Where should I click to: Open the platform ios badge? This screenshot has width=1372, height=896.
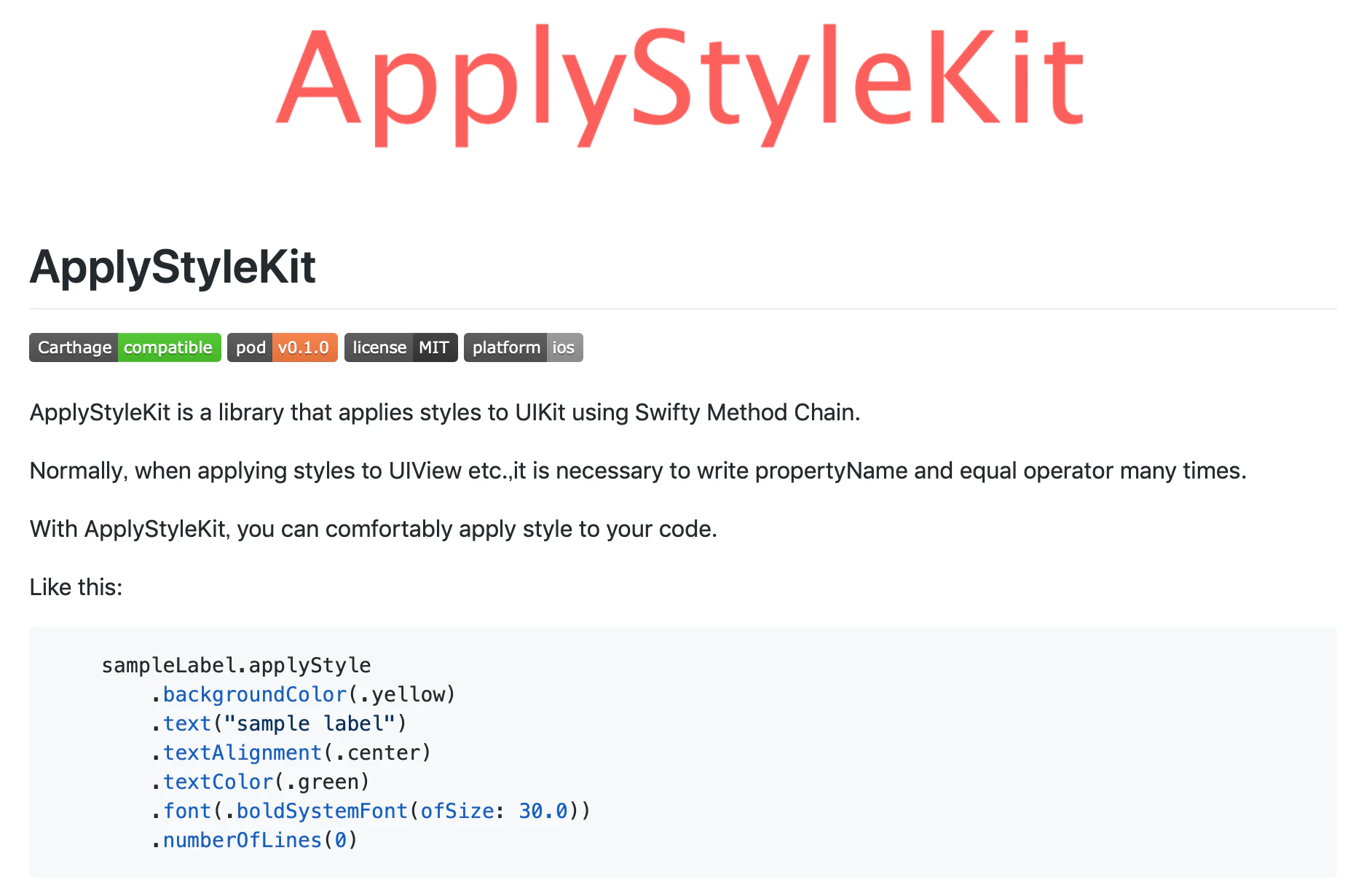click(x=524, y=347)
